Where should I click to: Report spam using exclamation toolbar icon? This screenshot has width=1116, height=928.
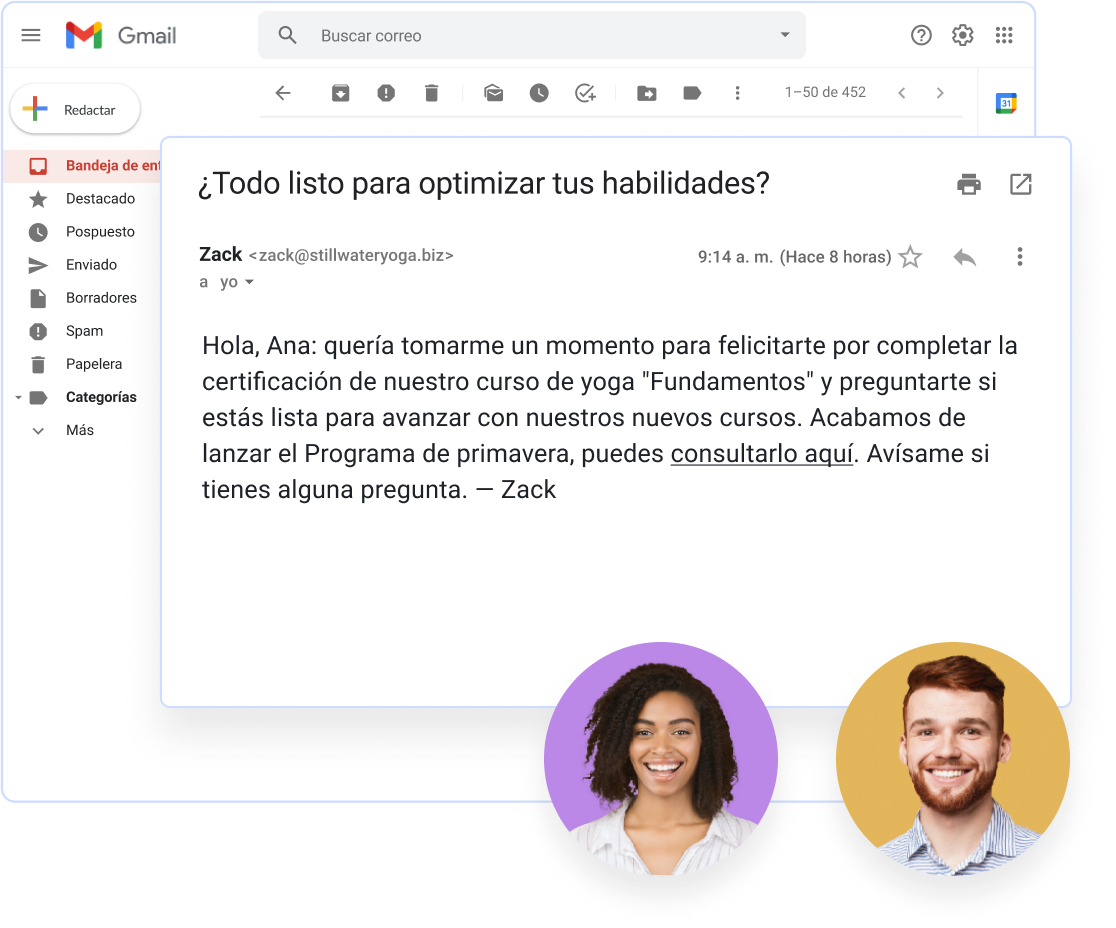pos(386,93)
